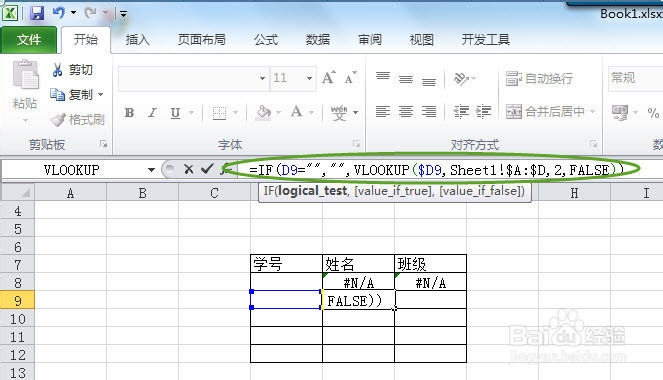
Task: Toggle Bold formatting
Action: tap(129, 113)
